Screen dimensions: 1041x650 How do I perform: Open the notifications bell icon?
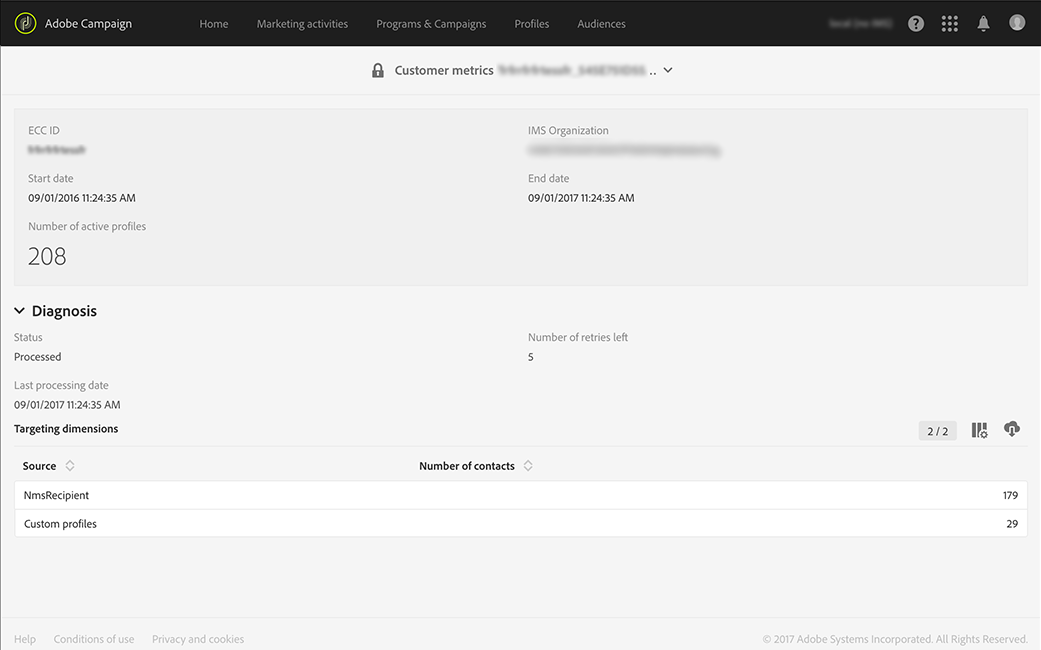(983, 24)
